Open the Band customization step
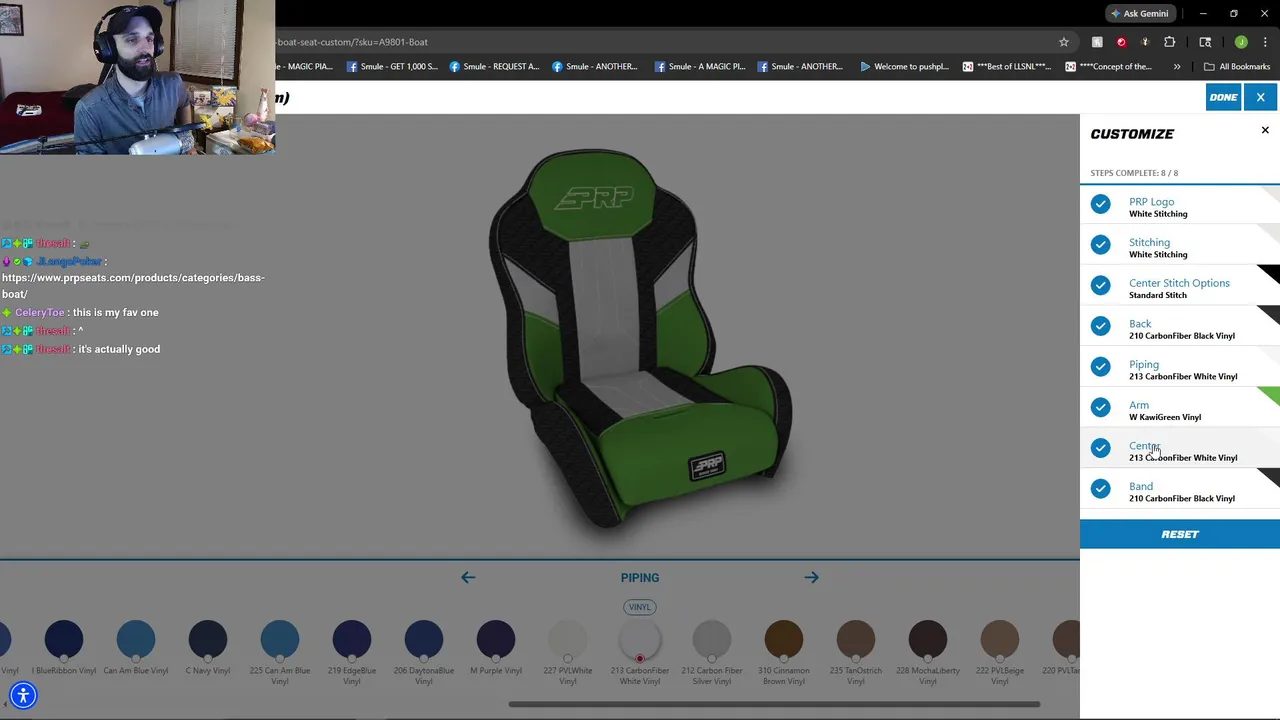Screen dimensions: 1280x720 [x=1180, y=491]
